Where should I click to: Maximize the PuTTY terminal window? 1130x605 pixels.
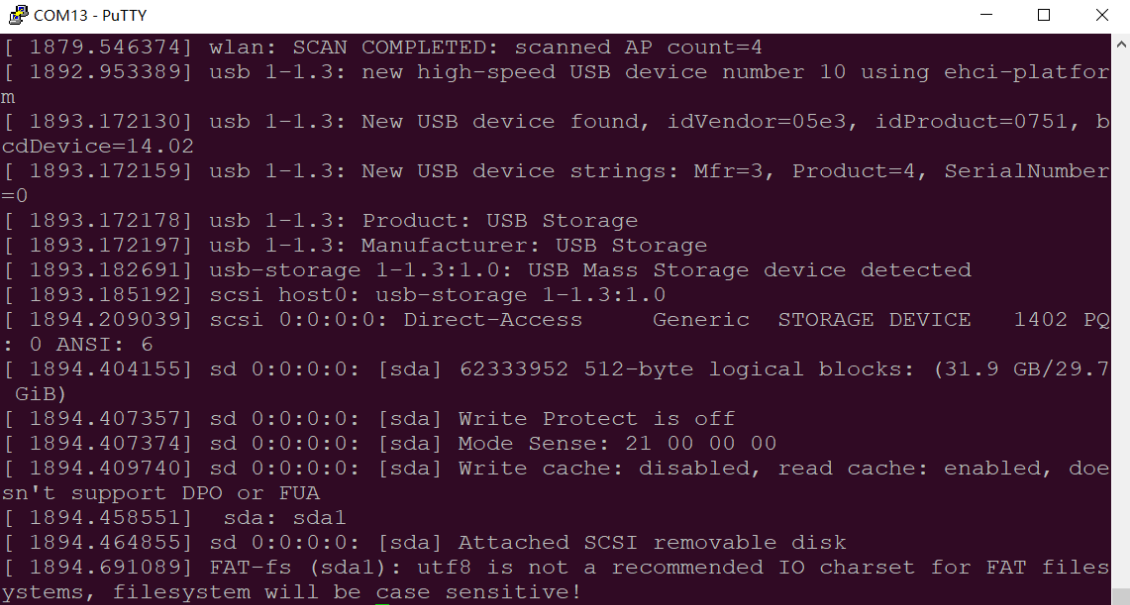coord(1044,15)
